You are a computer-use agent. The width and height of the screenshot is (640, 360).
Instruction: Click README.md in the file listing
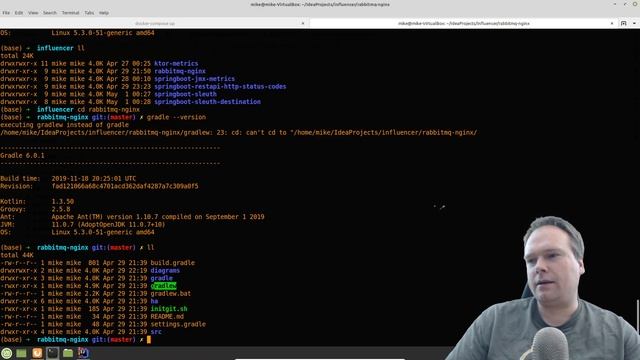167,316
